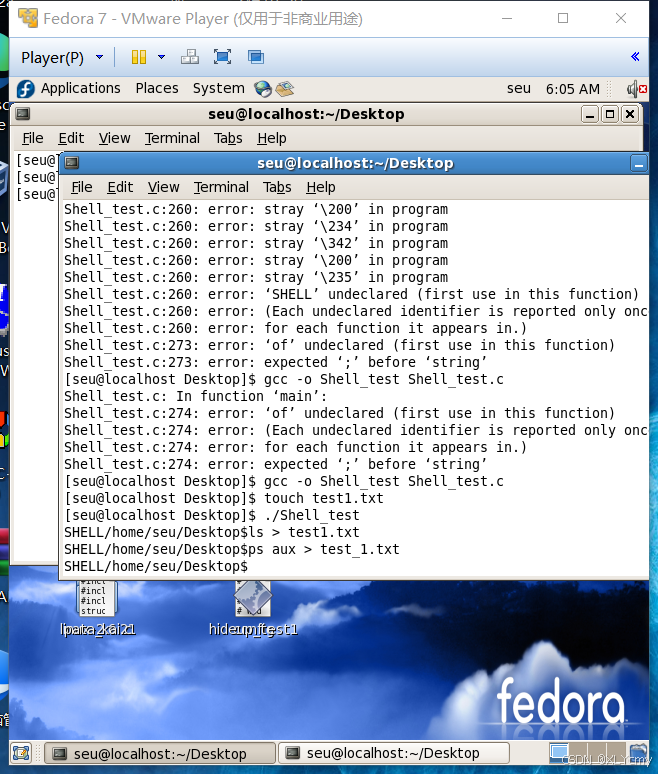Open Help menu in back terminal window
The height and width of the screenshot is (774, 658).
click(271, 138)
